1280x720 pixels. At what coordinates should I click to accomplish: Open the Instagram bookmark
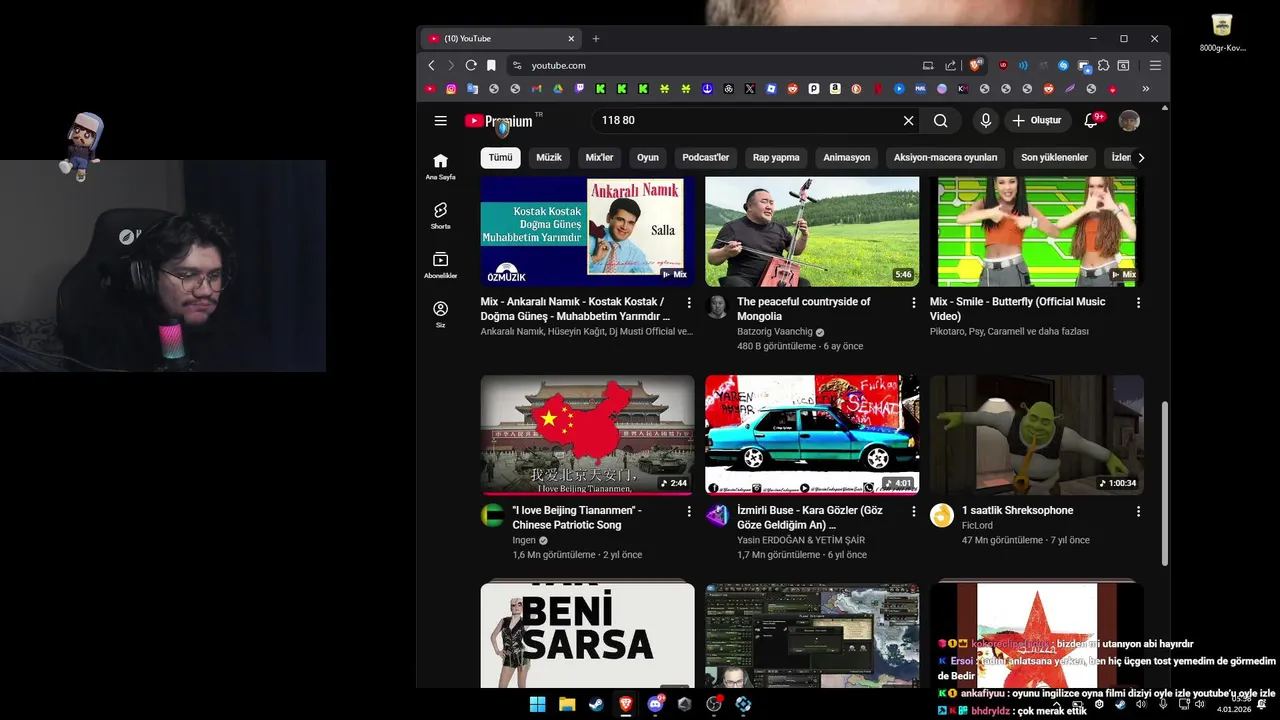click(451, 89)
